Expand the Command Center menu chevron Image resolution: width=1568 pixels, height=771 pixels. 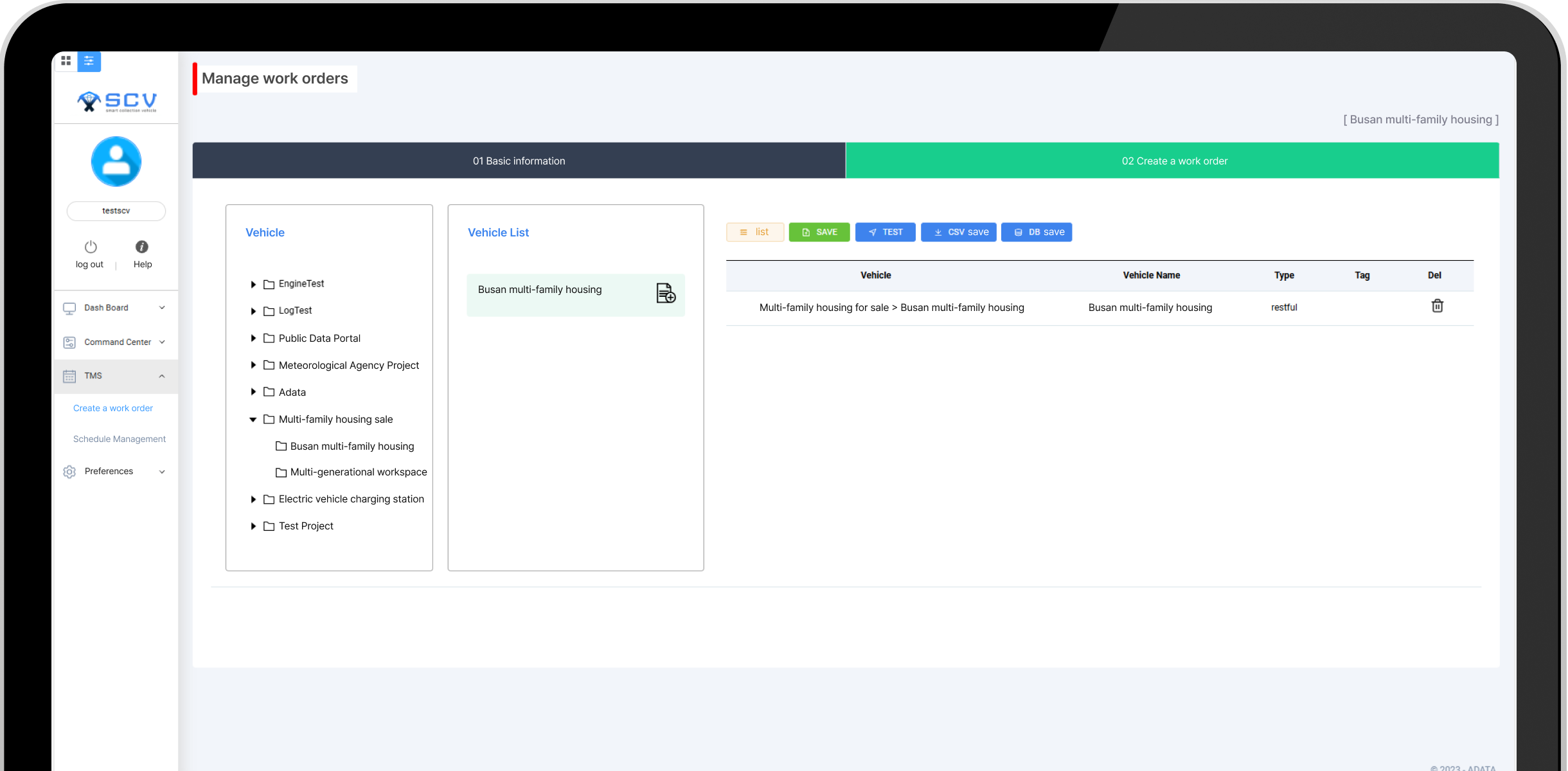pos(162,342)
